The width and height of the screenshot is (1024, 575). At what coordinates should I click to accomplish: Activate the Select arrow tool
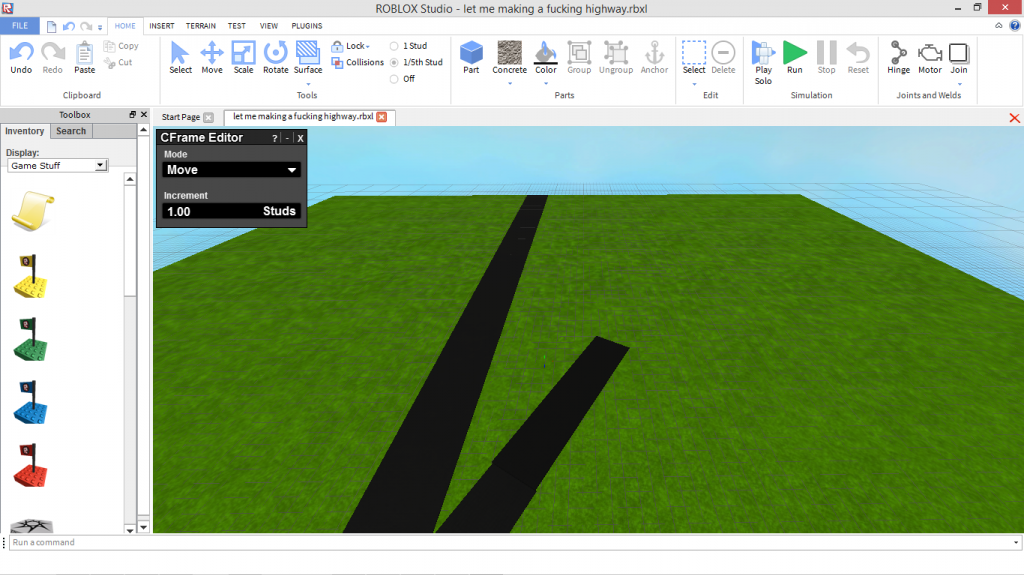pos(180,58)
